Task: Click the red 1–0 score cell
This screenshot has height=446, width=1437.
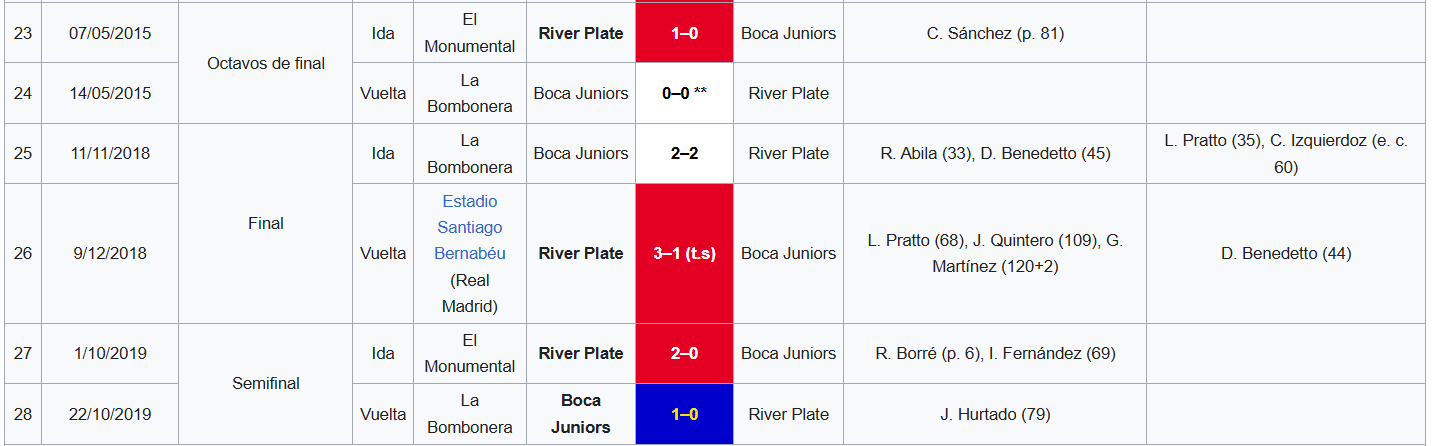Action: pos(684,33)
